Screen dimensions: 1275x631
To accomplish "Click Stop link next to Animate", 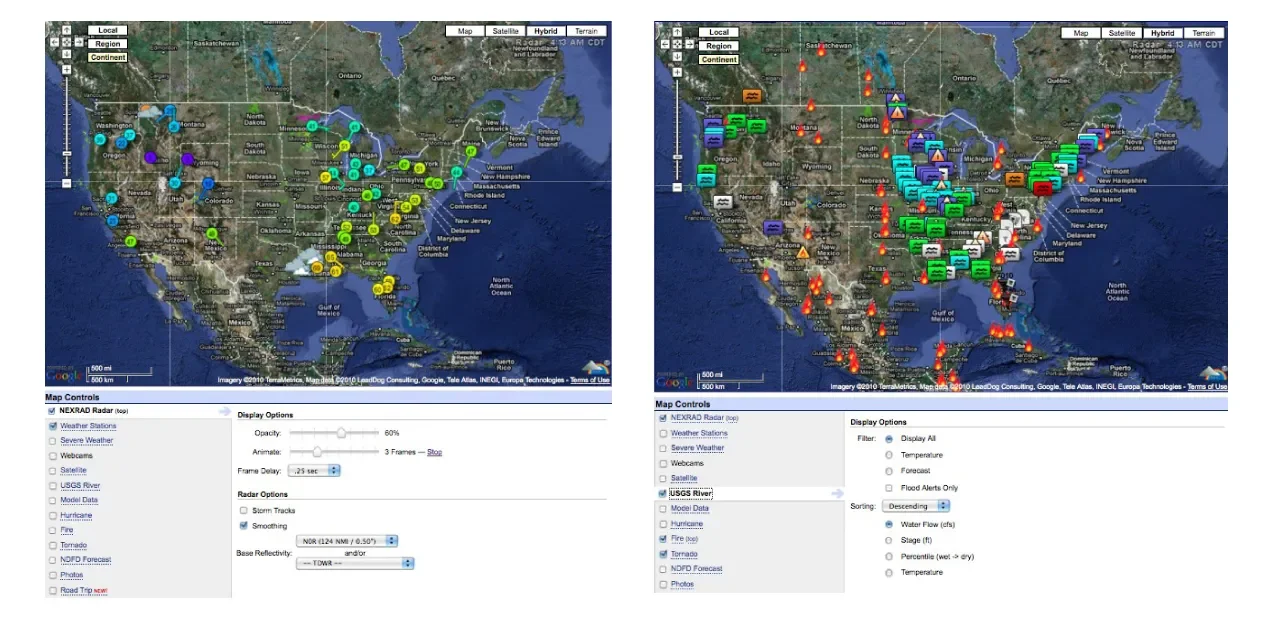I will point(434,452).
